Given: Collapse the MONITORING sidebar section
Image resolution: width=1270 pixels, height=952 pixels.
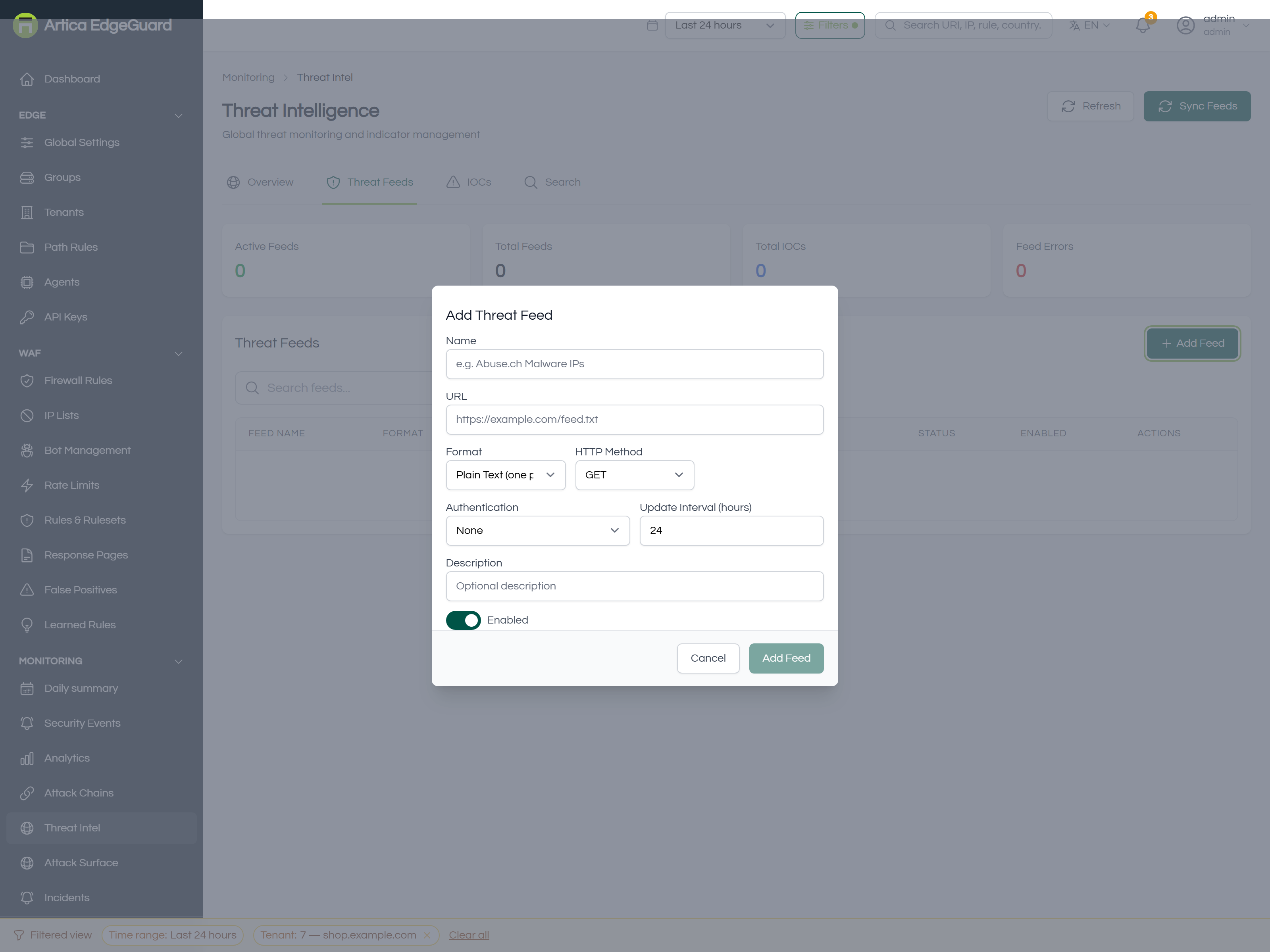Looking at the screenshot, I should (x=101, y=661).
